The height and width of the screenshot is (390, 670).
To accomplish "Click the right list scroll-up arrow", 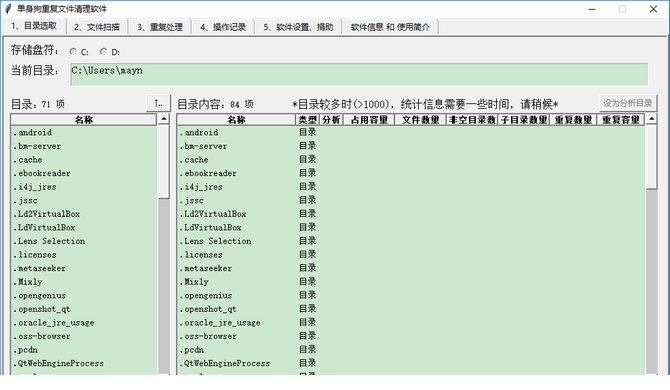I will click(x=651, y=119).
